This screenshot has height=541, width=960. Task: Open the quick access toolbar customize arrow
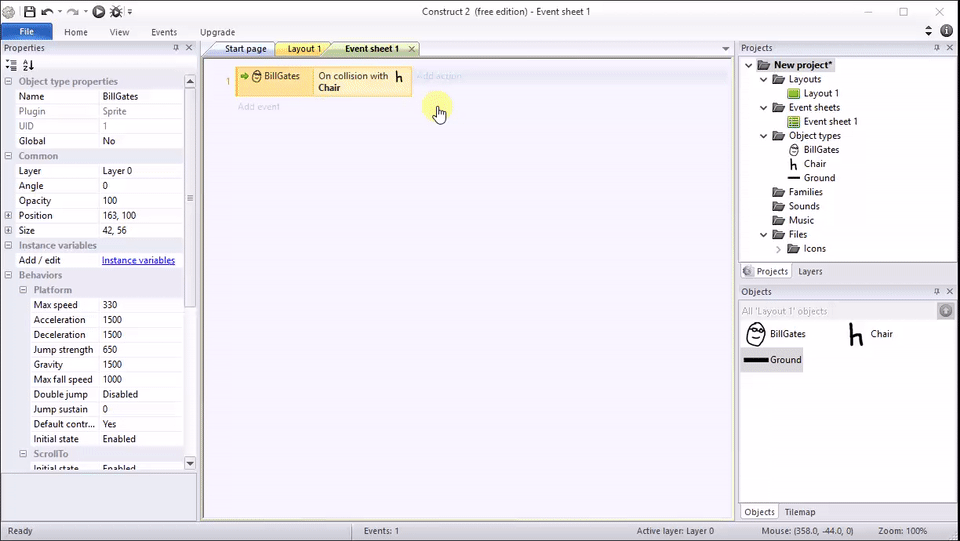click(130, 12)
